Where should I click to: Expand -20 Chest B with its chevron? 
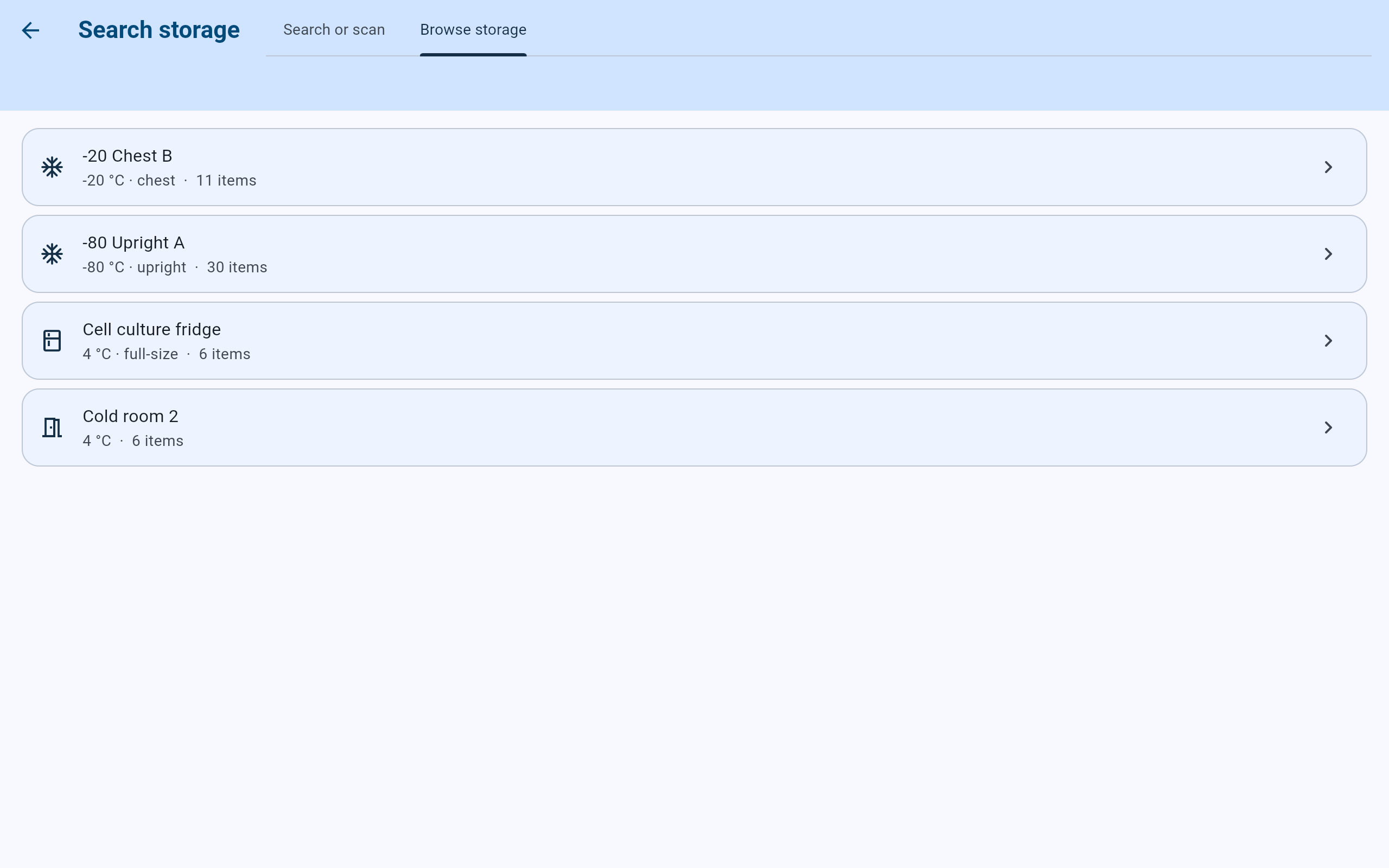coord(1328,167)
